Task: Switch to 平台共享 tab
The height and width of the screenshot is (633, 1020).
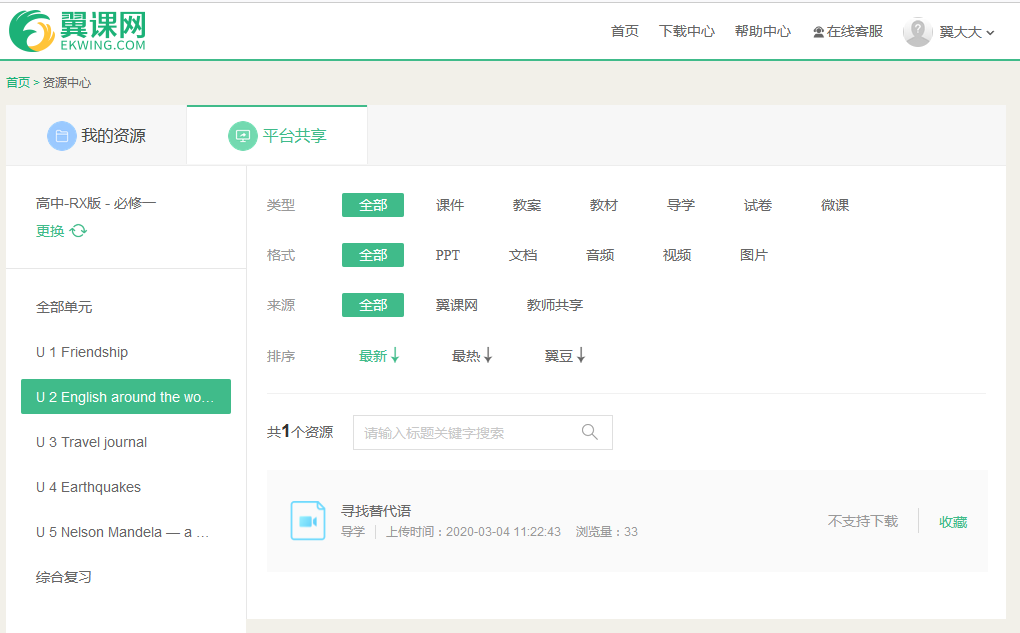Action: click(277, 135)
